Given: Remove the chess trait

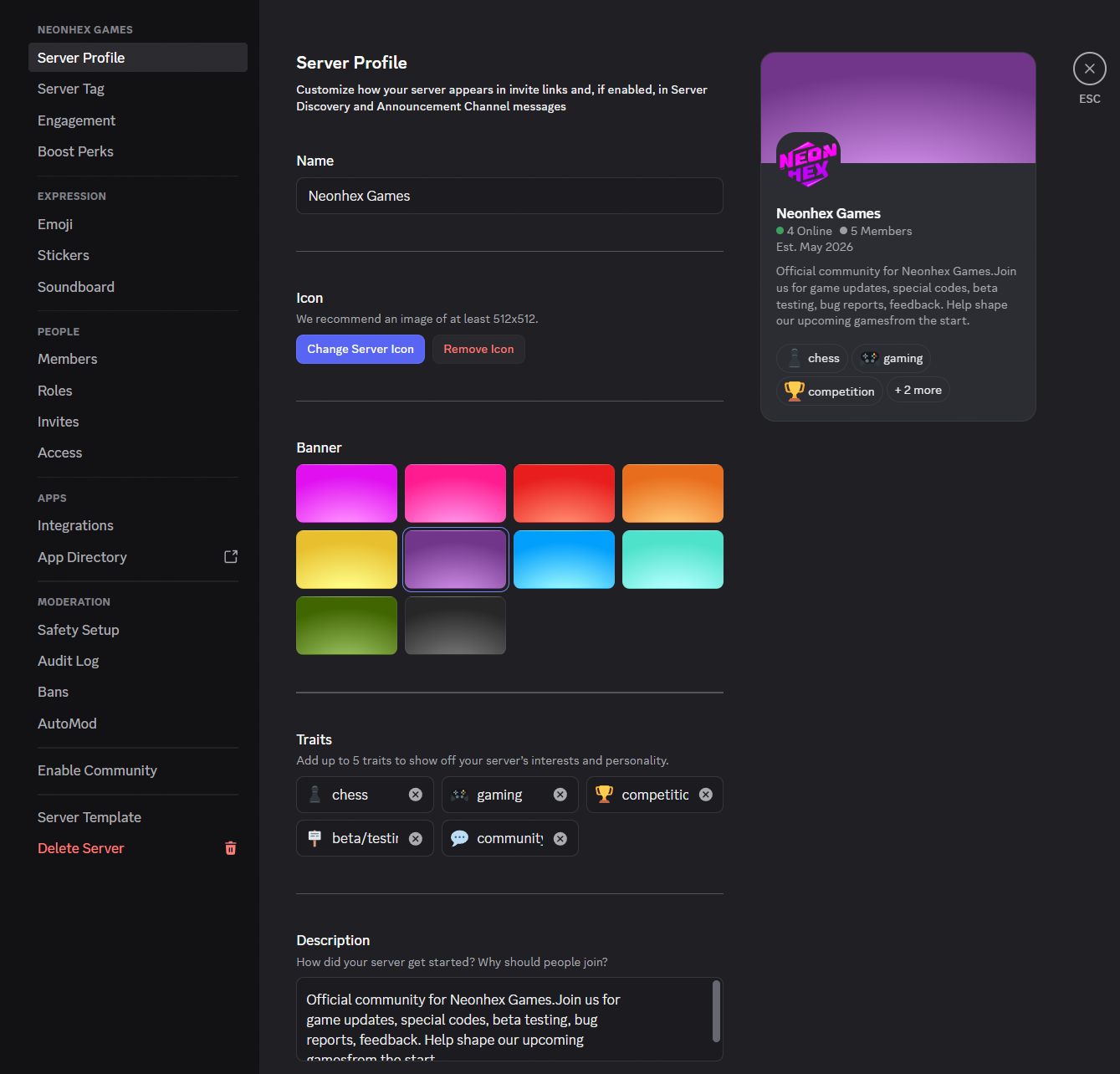Looking at the screenshot, I should 416,795.
